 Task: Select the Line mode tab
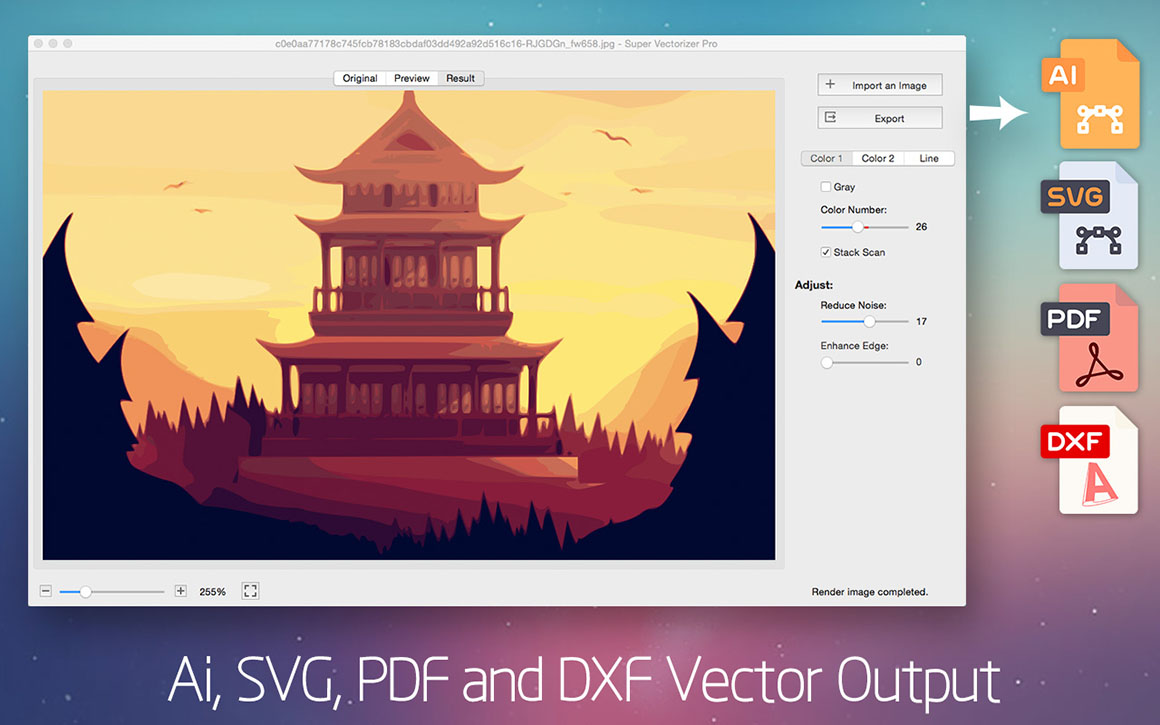click(929, 158)
